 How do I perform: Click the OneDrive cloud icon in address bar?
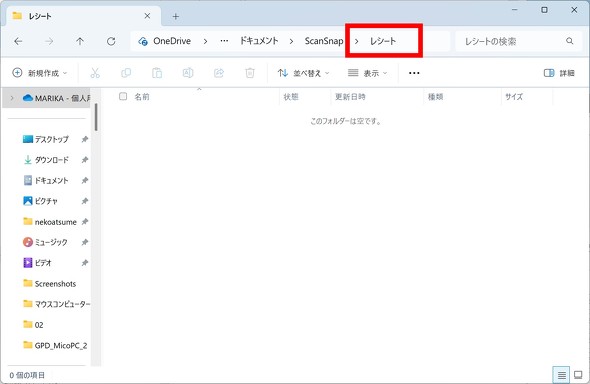143,41
